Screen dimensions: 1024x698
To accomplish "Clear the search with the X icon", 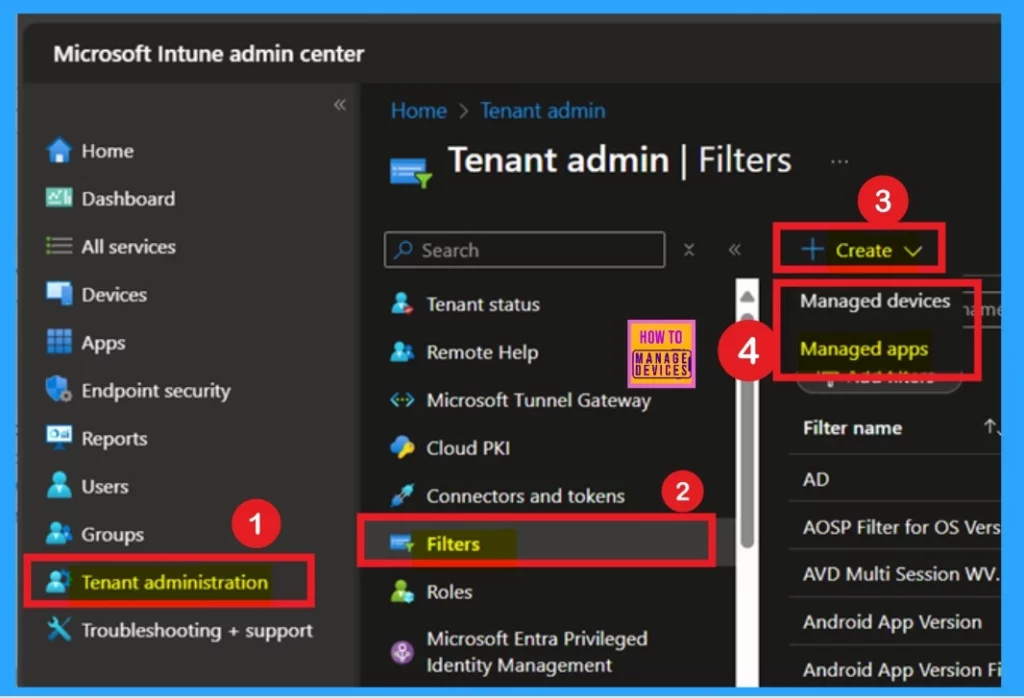I will pyautogui.click(x=689, y=249).
